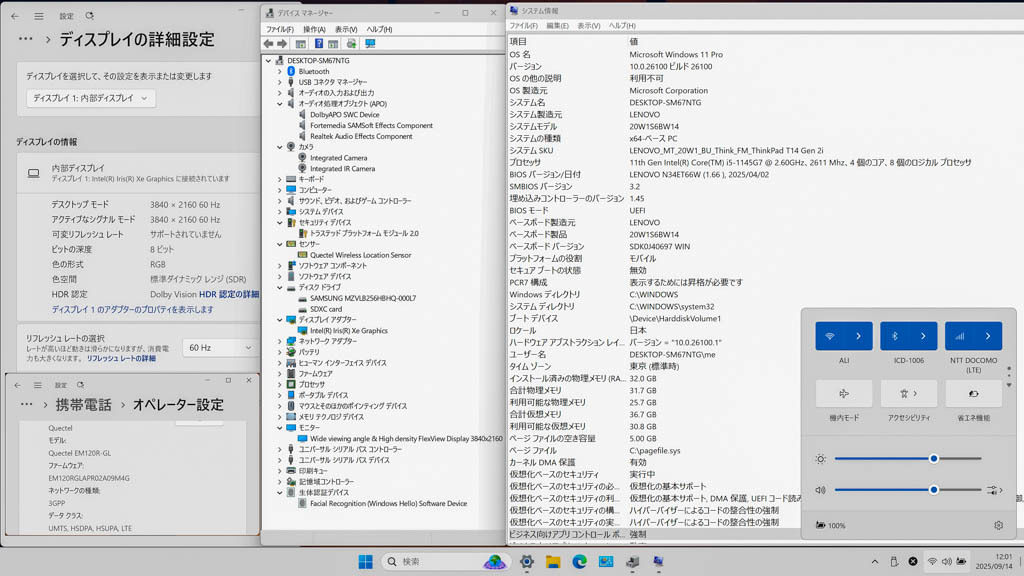Screen dimensions: 1024x576
Task: Open hamburger menu in operator settings window
Action: 38,385
